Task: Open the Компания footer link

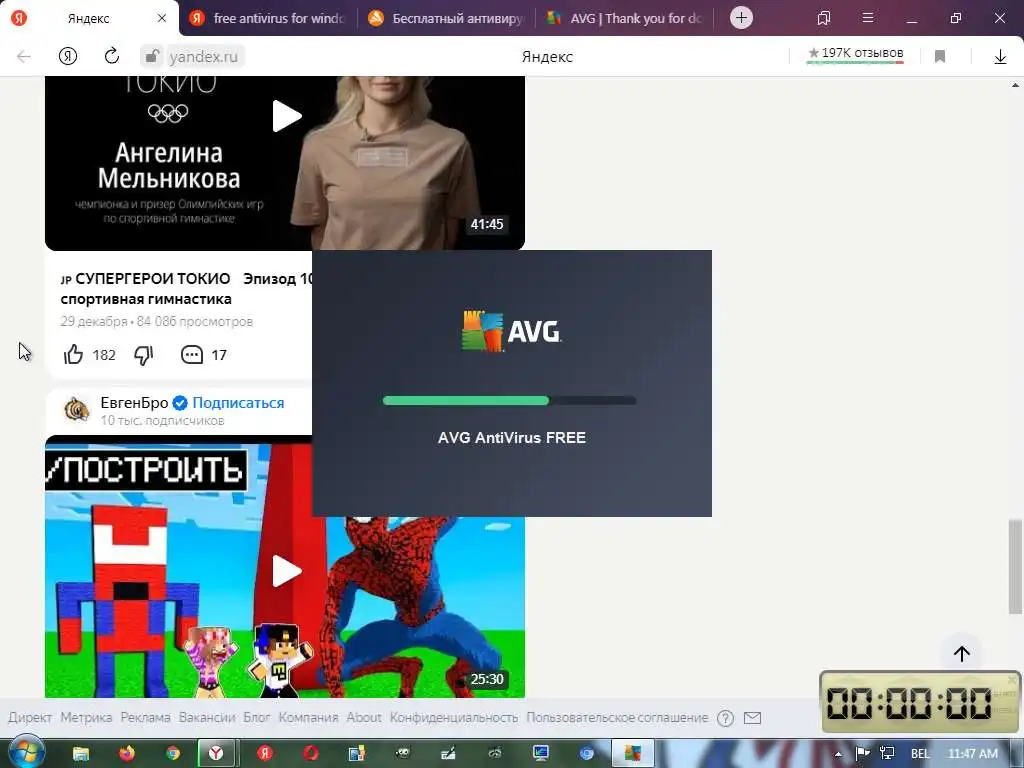Action: 308,718
